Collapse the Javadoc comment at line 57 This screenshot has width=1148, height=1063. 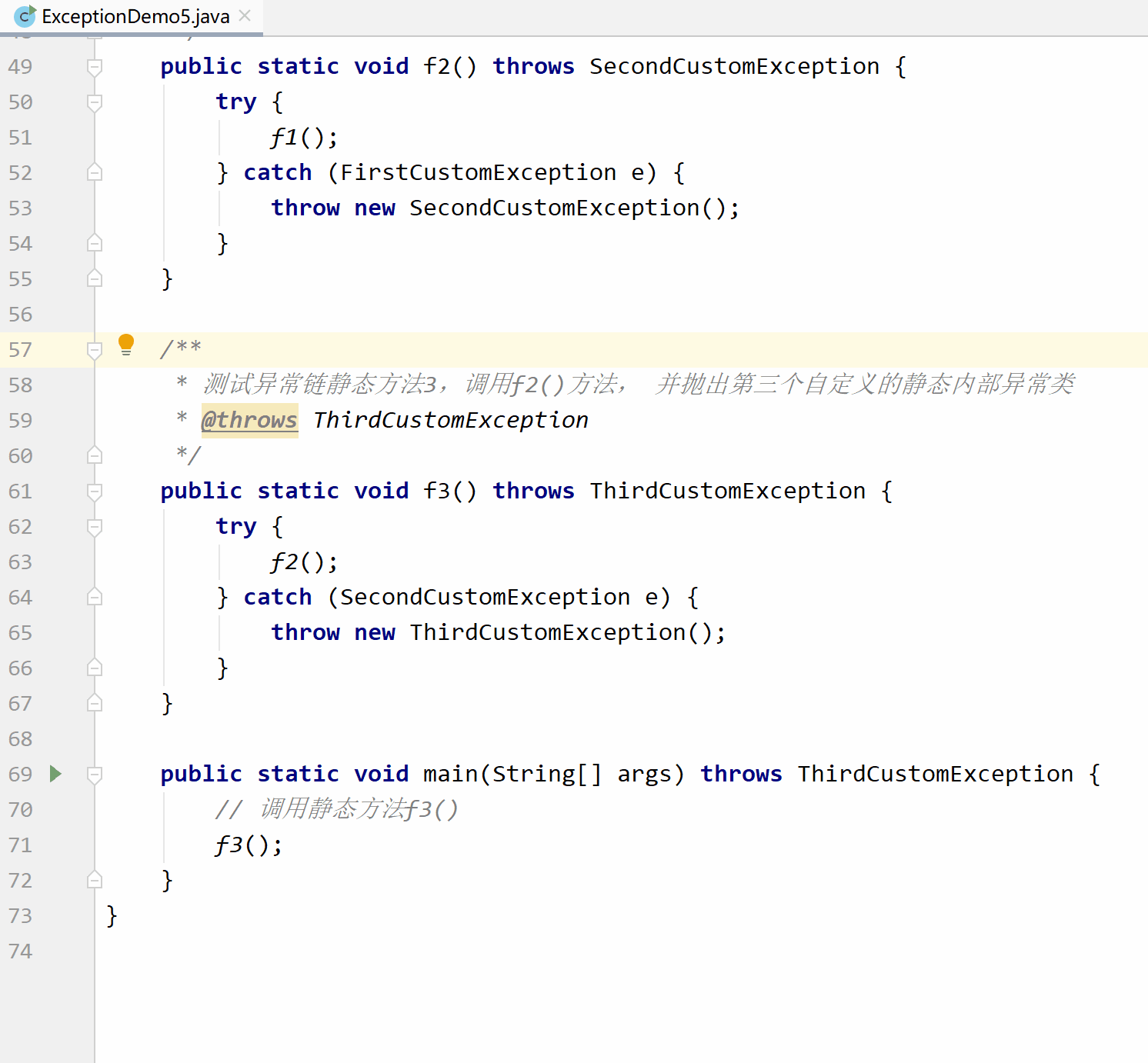[95, 350]
